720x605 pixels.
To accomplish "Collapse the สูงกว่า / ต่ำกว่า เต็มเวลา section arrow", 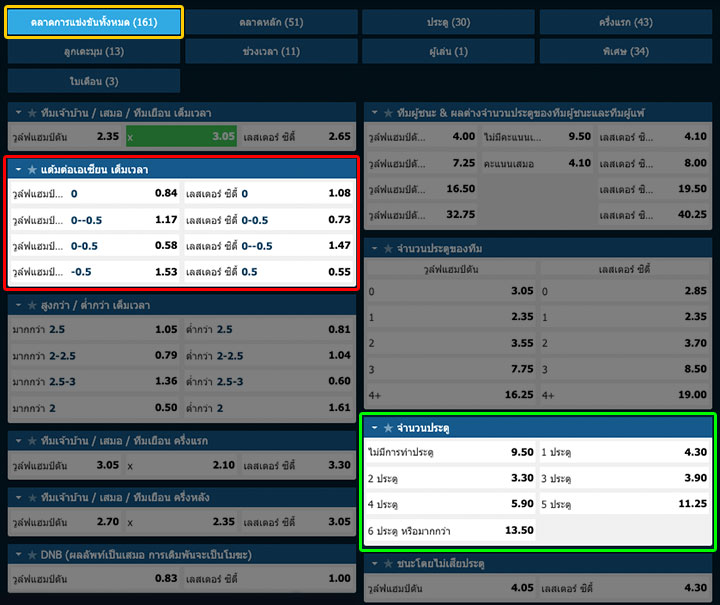I will click(18, 305).
